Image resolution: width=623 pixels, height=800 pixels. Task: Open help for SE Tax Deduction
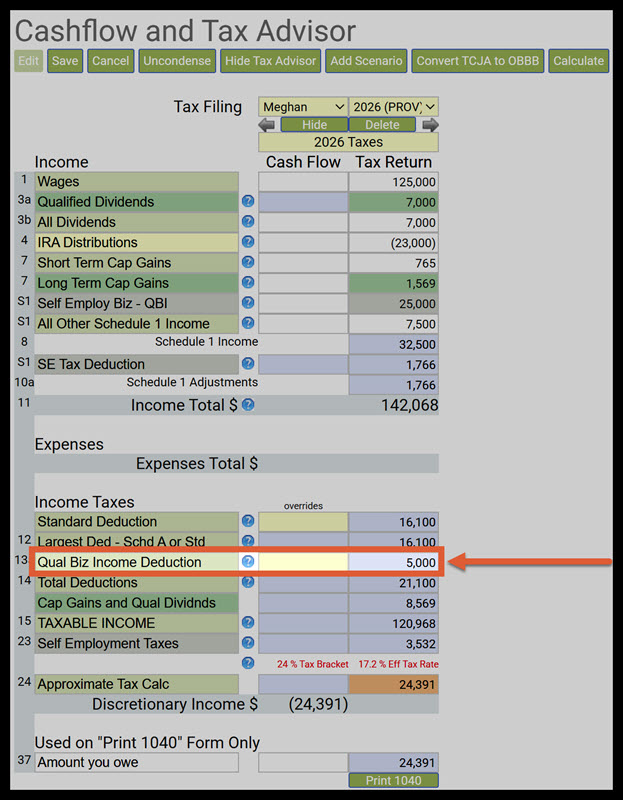coord(248,364)
